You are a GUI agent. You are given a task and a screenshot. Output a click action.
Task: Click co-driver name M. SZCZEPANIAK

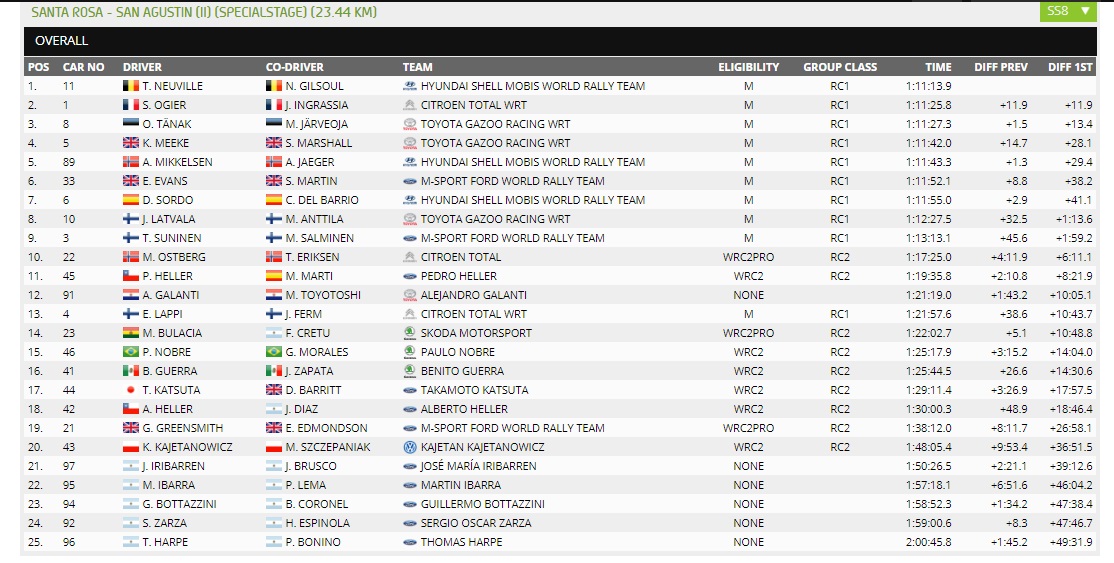(x=328, y=447)
